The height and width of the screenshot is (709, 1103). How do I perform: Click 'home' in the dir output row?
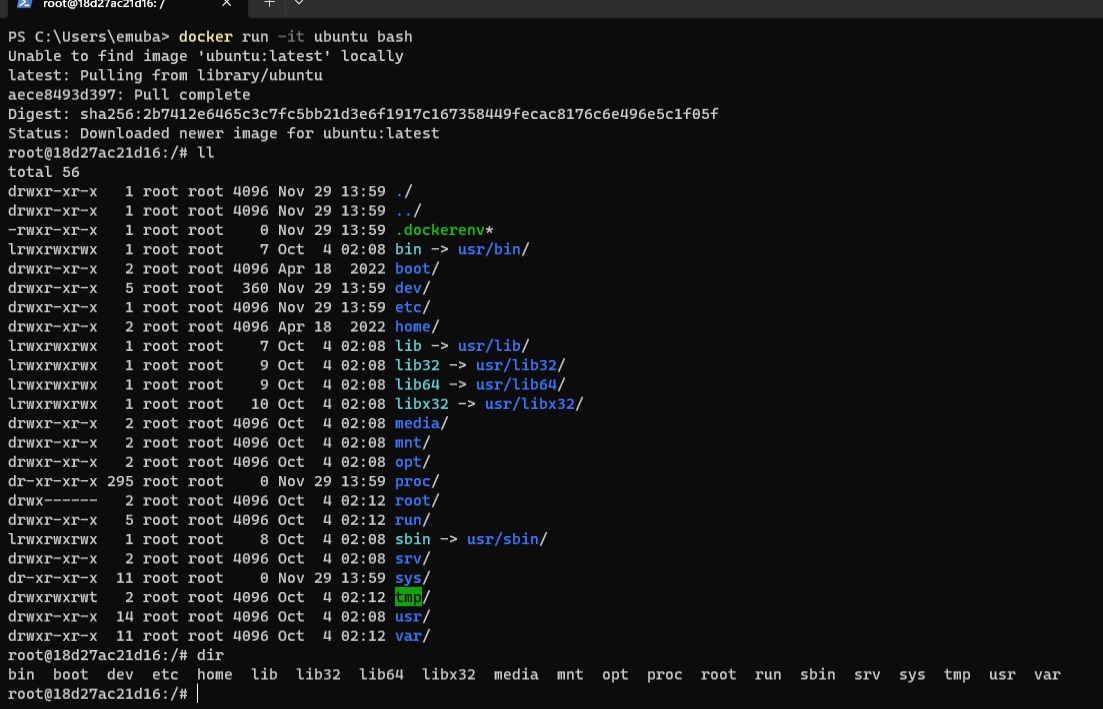click(215, 675)
